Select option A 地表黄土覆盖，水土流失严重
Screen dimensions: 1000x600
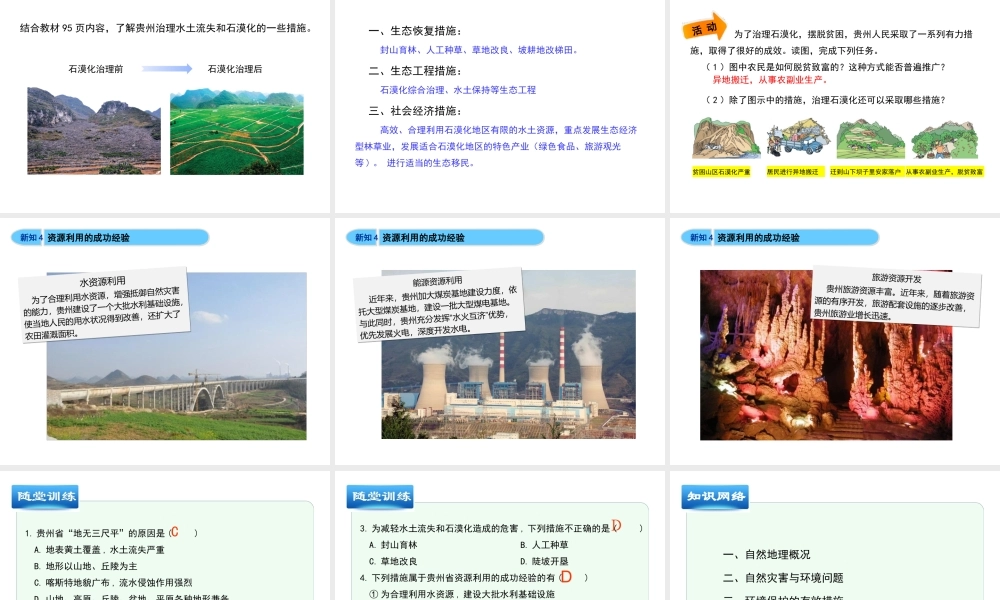99,550
